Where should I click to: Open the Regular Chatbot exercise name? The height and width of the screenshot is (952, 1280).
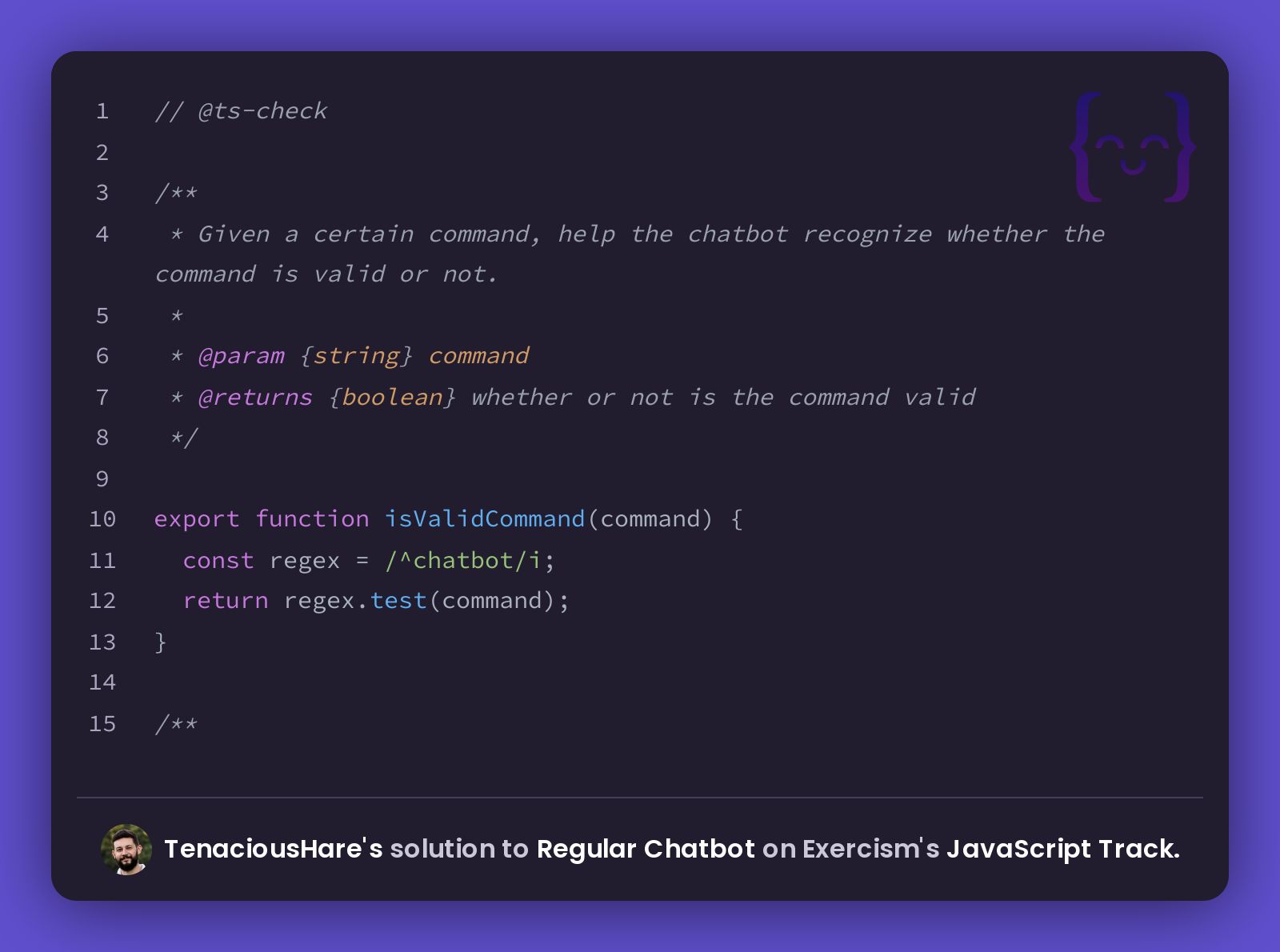[646, 849]
